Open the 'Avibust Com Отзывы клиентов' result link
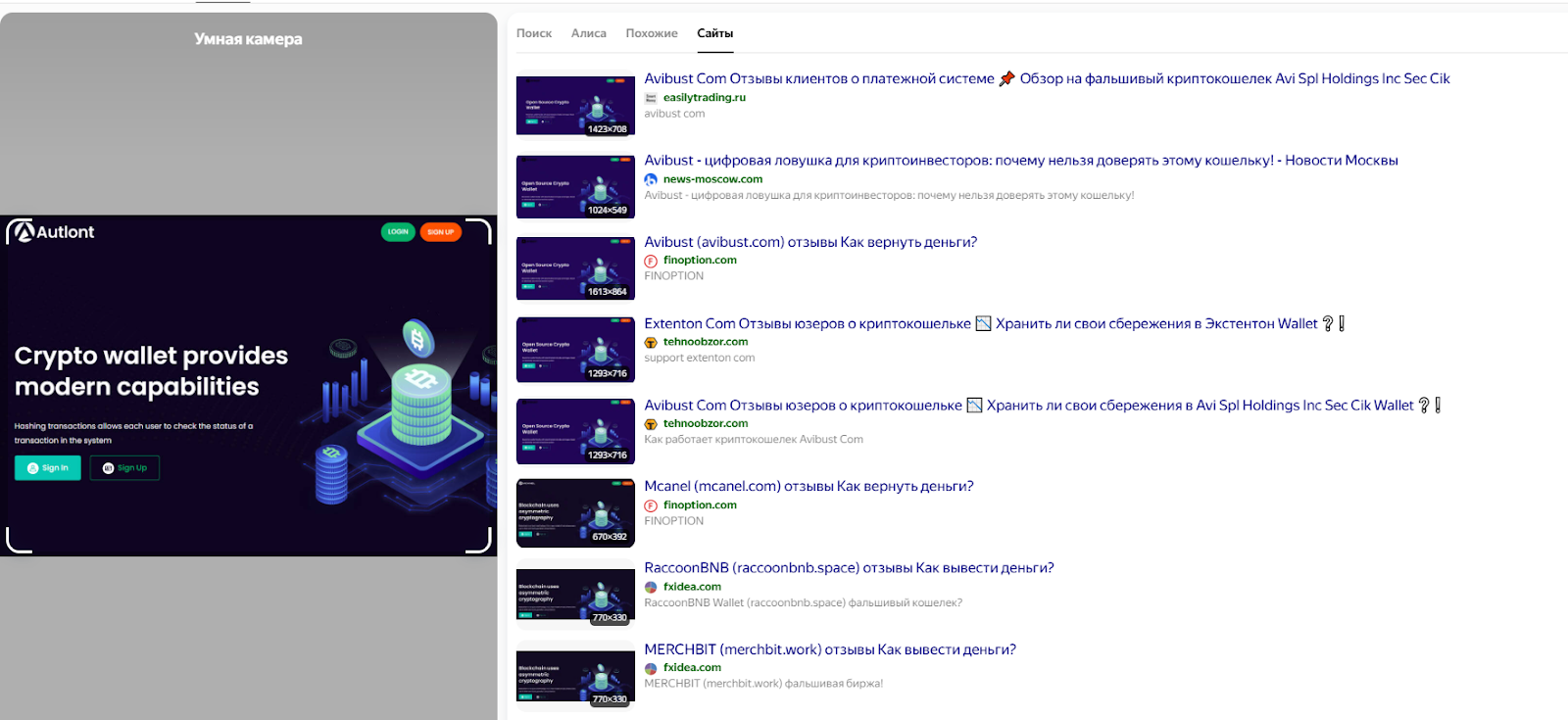 point(1047,78)
